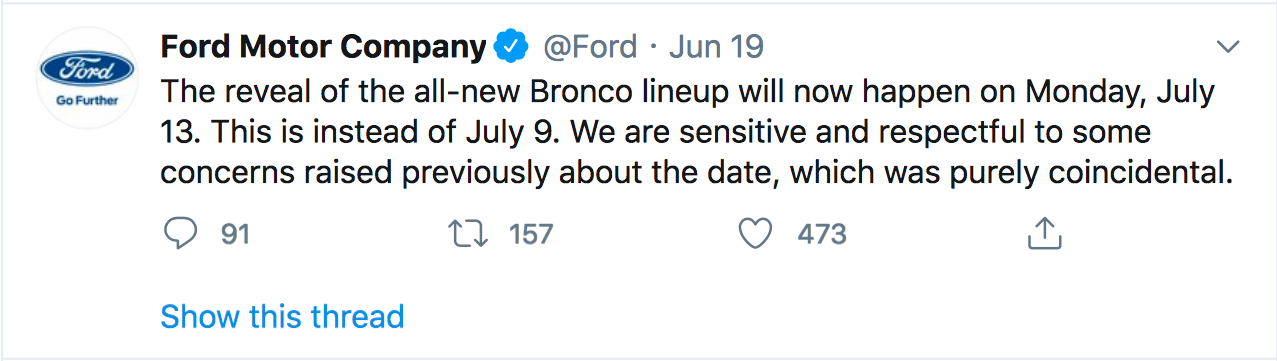1277x361 pixels.
Task: Click the 91 replies count
Action: point(235,234)
